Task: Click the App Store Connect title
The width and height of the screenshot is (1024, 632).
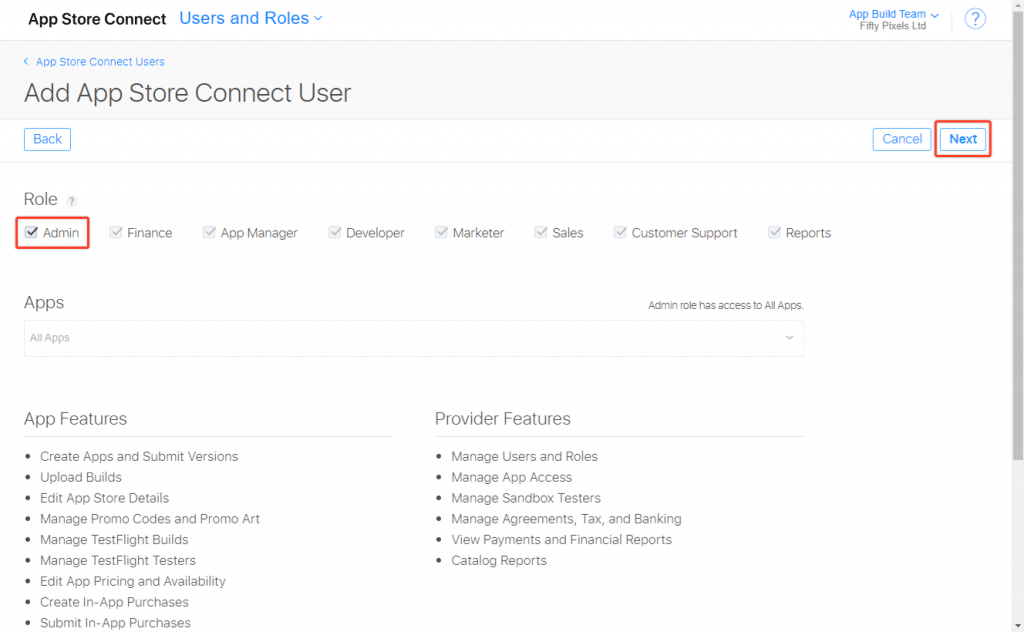Action: 97,19
